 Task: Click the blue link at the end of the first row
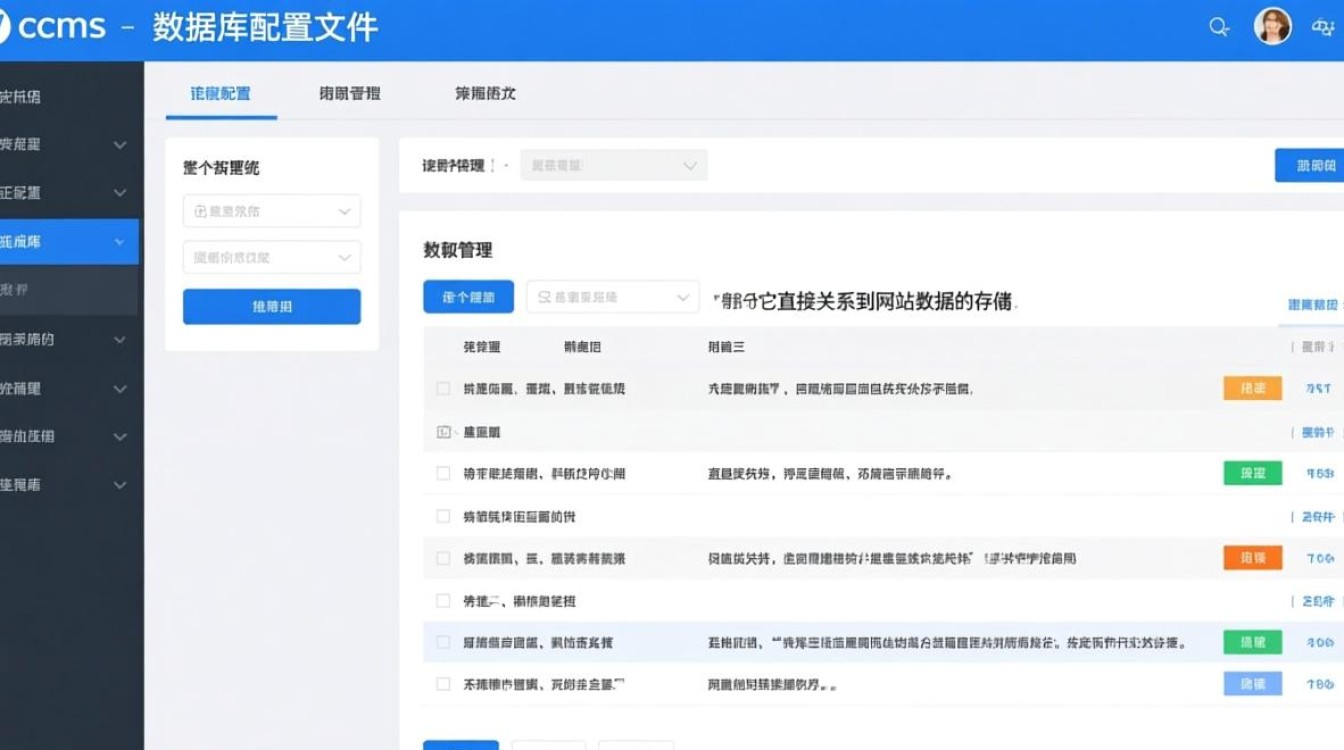1317,388
